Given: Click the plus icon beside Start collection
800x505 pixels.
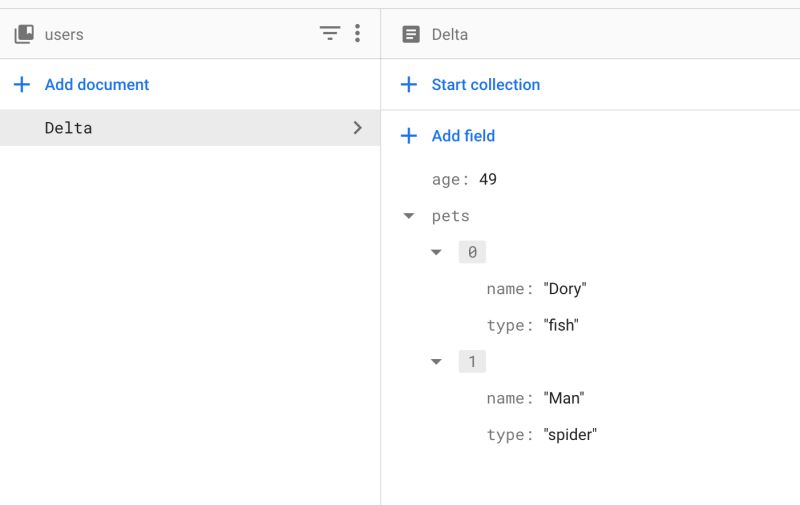Looking at the screenshot, I should (409, 85).
